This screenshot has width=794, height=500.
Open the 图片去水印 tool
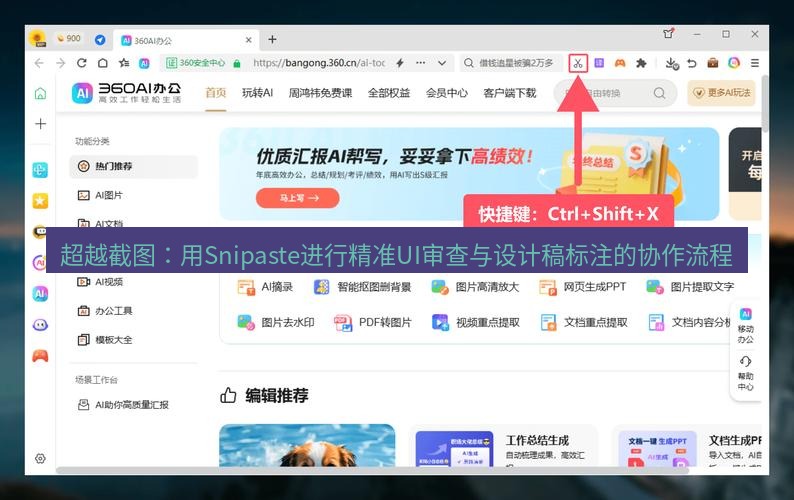point(276,323)
